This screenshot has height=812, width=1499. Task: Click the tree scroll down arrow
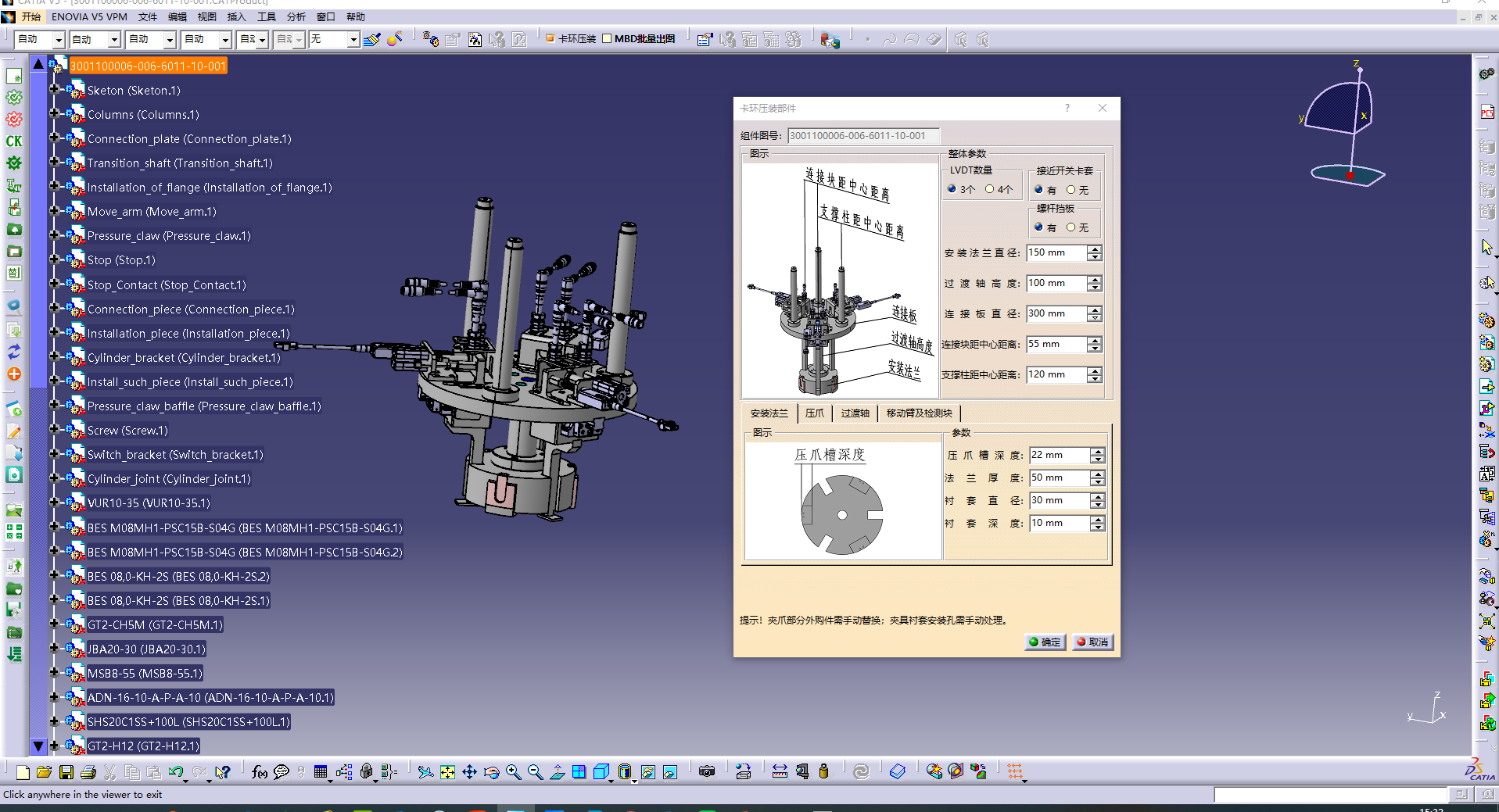38,746
